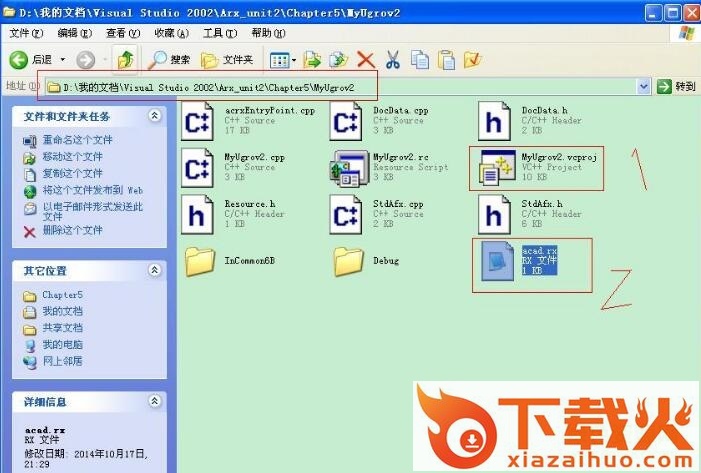The image size is (701, 473).
Task: Go up one folder level
Action: pyautogui.click(x=124, y=60)
